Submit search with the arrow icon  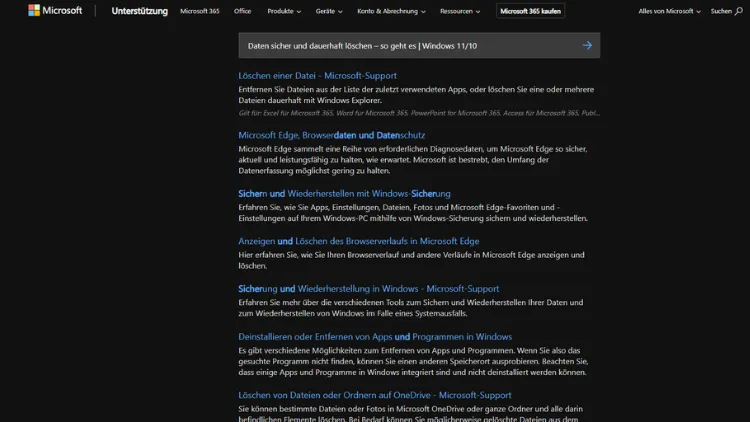(587, 45)
